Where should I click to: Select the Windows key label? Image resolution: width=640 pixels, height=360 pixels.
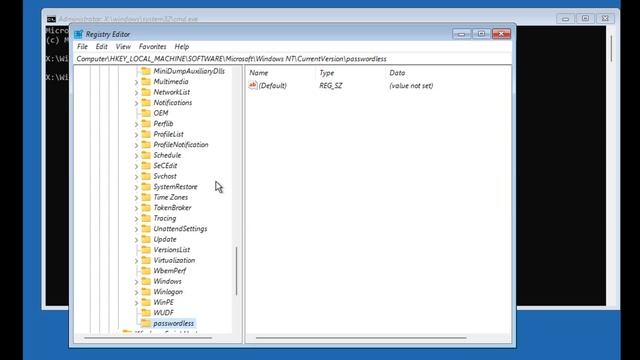[x=167, y=281]
